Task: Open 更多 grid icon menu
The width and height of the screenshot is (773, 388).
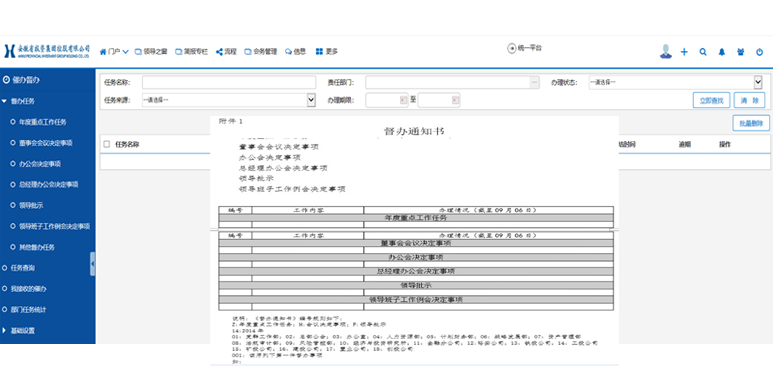Action: [x=326, y=51]
